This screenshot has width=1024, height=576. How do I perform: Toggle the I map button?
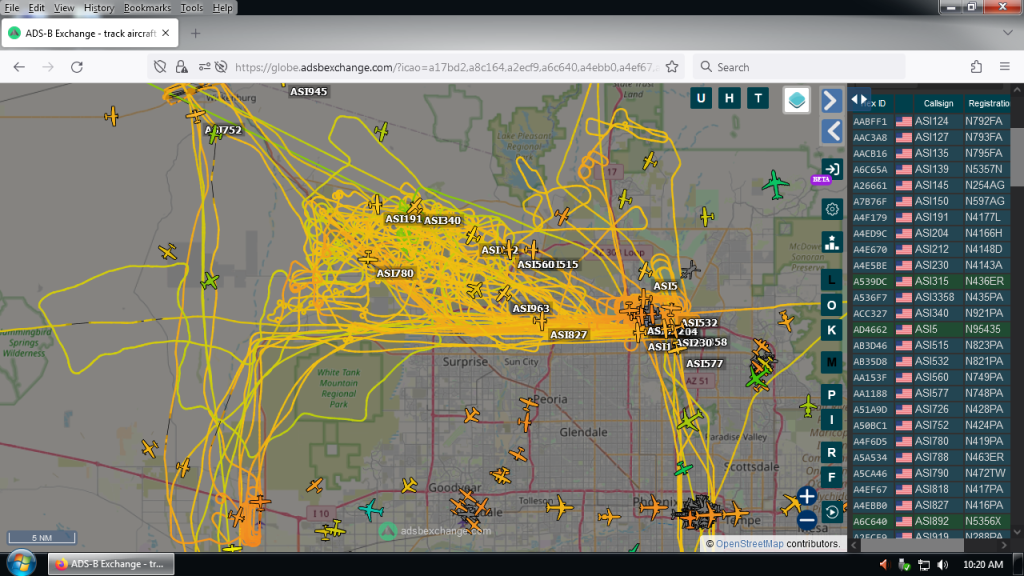click(x=831, y=420)
